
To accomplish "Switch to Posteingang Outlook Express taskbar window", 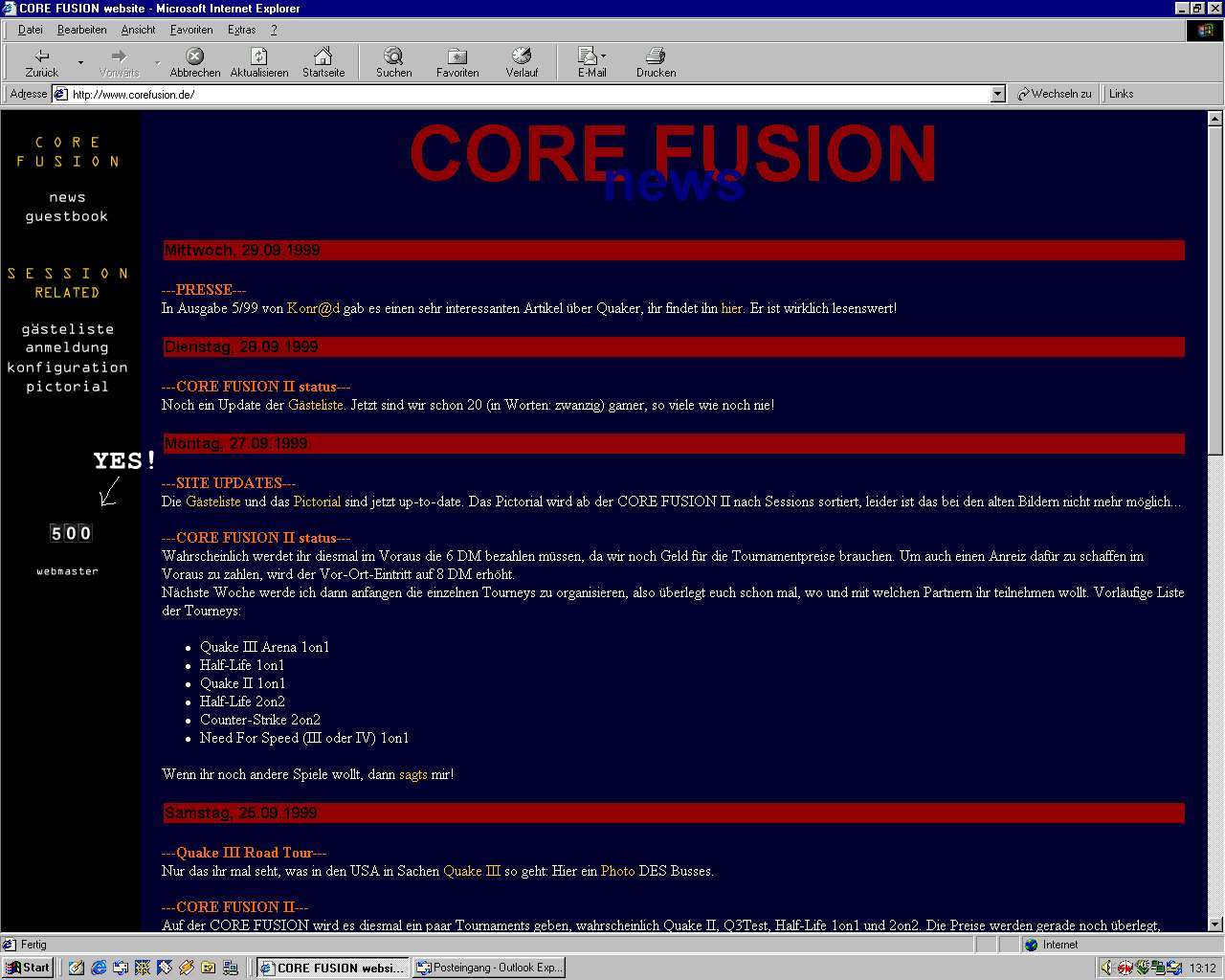I will (x=489, y=968).
